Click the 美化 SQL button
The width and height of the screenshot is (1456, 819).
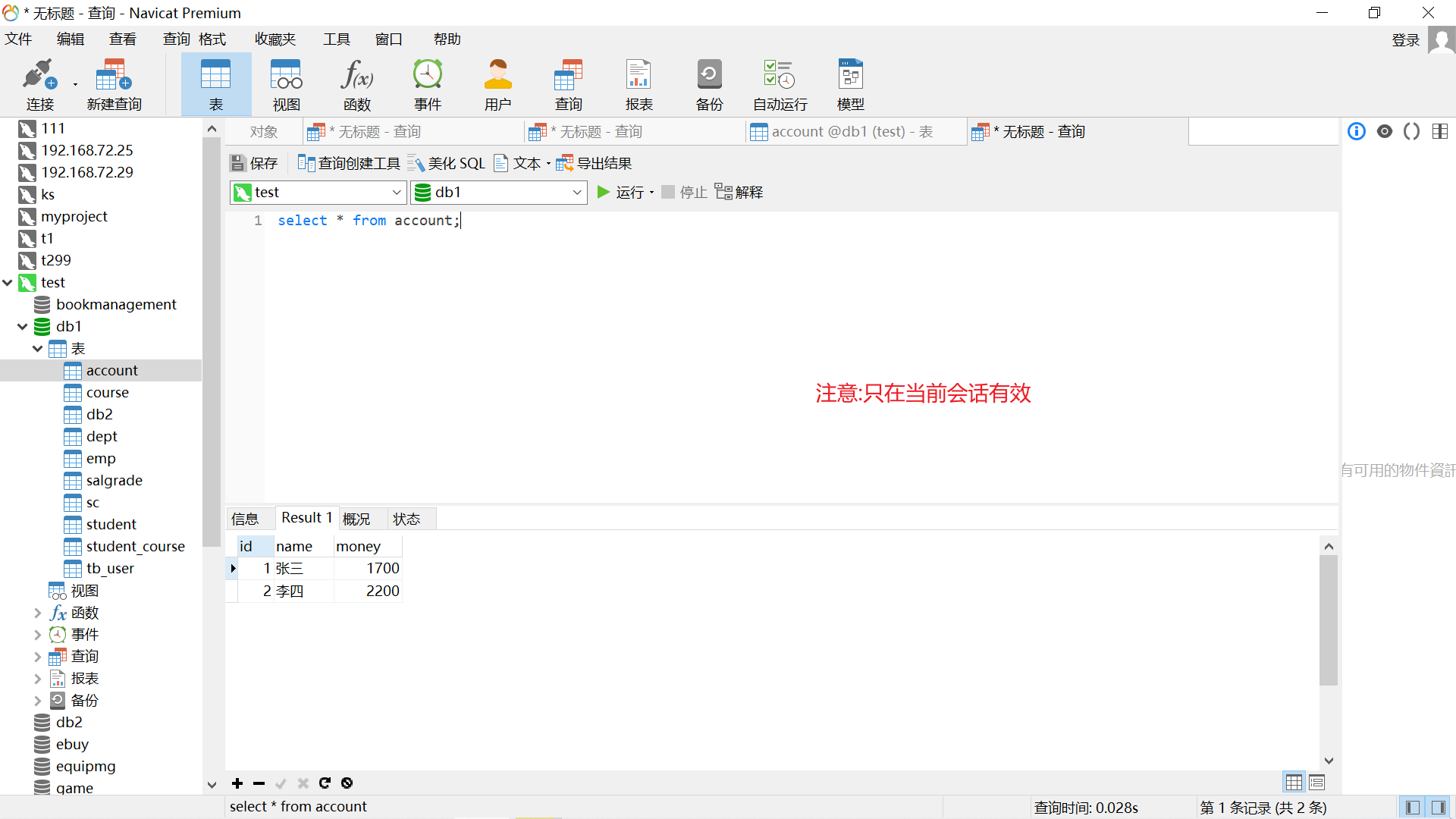(447, 163)
